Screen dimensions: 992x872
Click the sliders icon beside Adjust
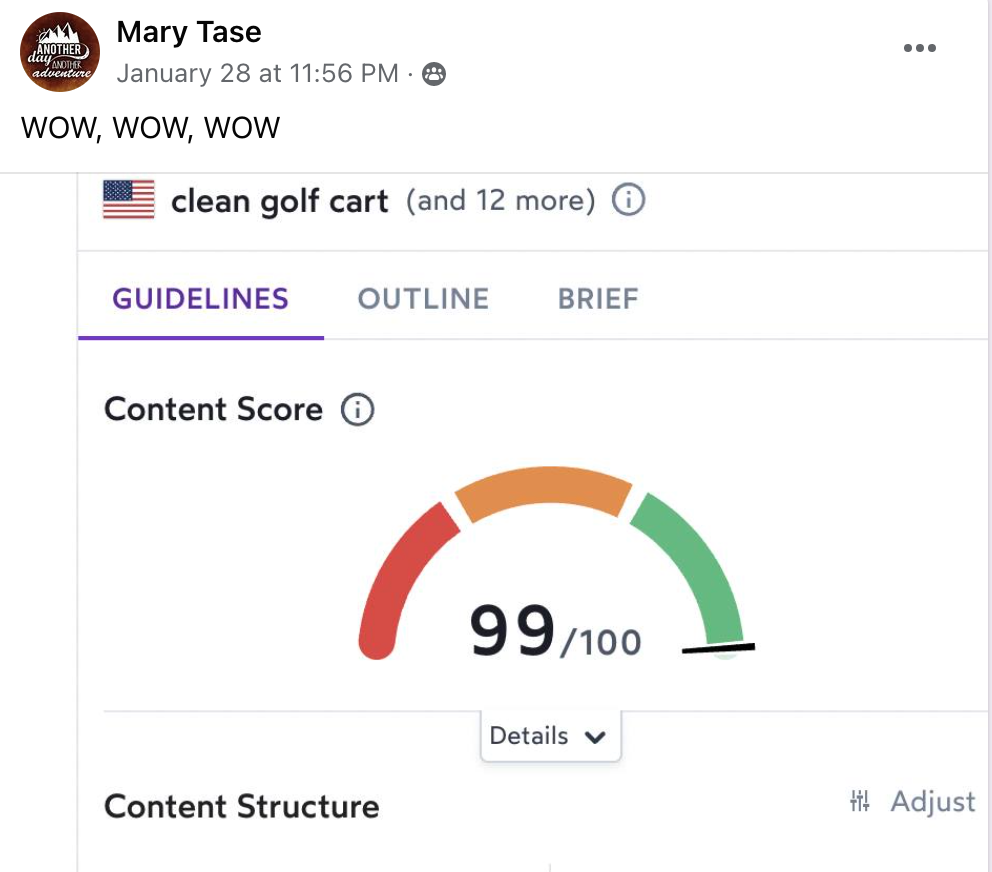pyautogui.click(x=860, y=800)
